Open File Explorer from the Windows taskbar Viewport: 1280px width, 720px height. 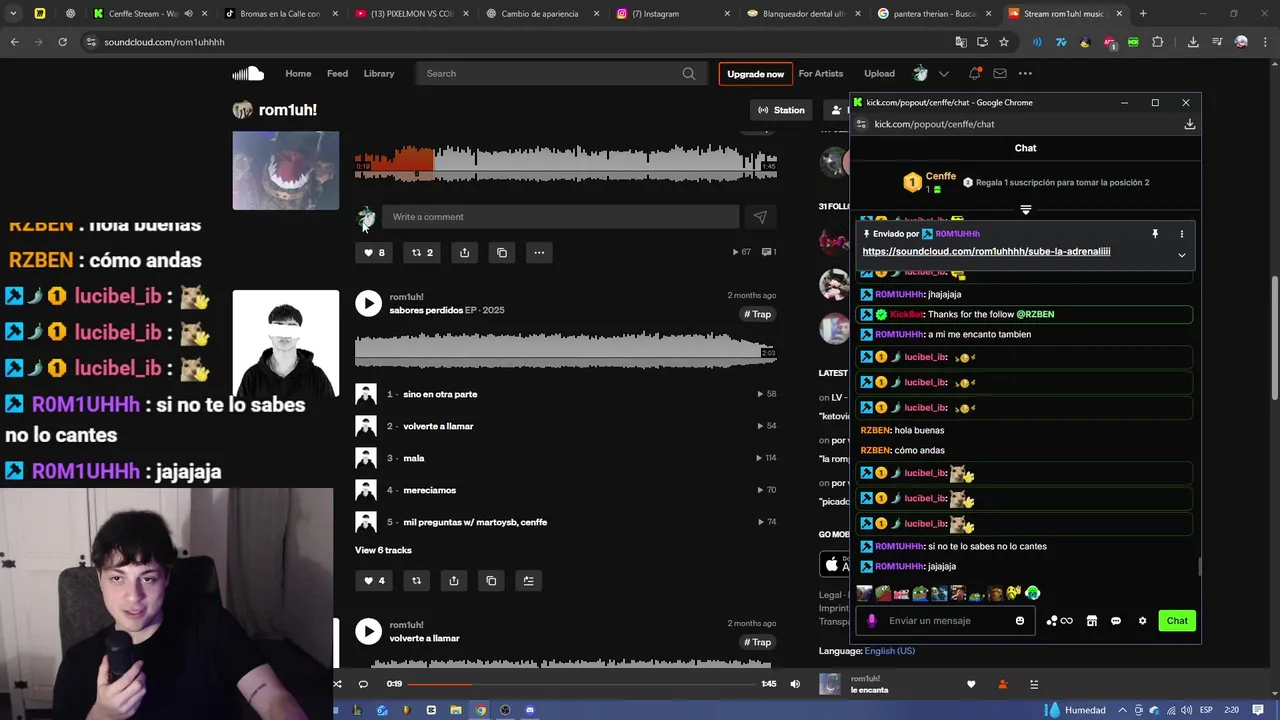[x=456, y=710]
